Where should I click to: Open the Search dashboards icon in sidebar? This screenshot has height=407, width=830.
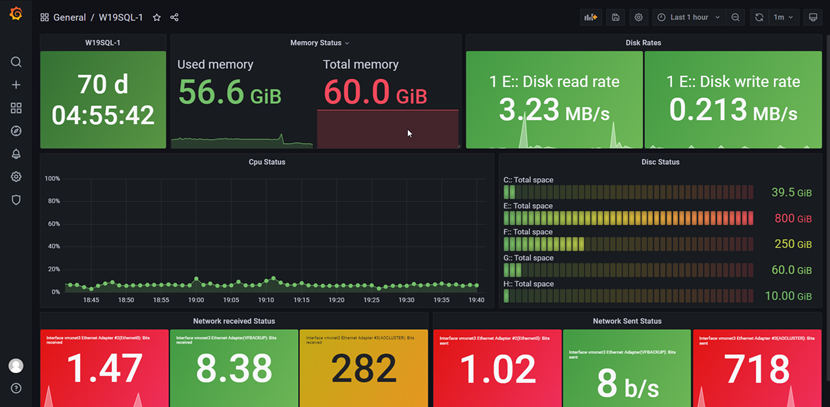pos(16,62)
